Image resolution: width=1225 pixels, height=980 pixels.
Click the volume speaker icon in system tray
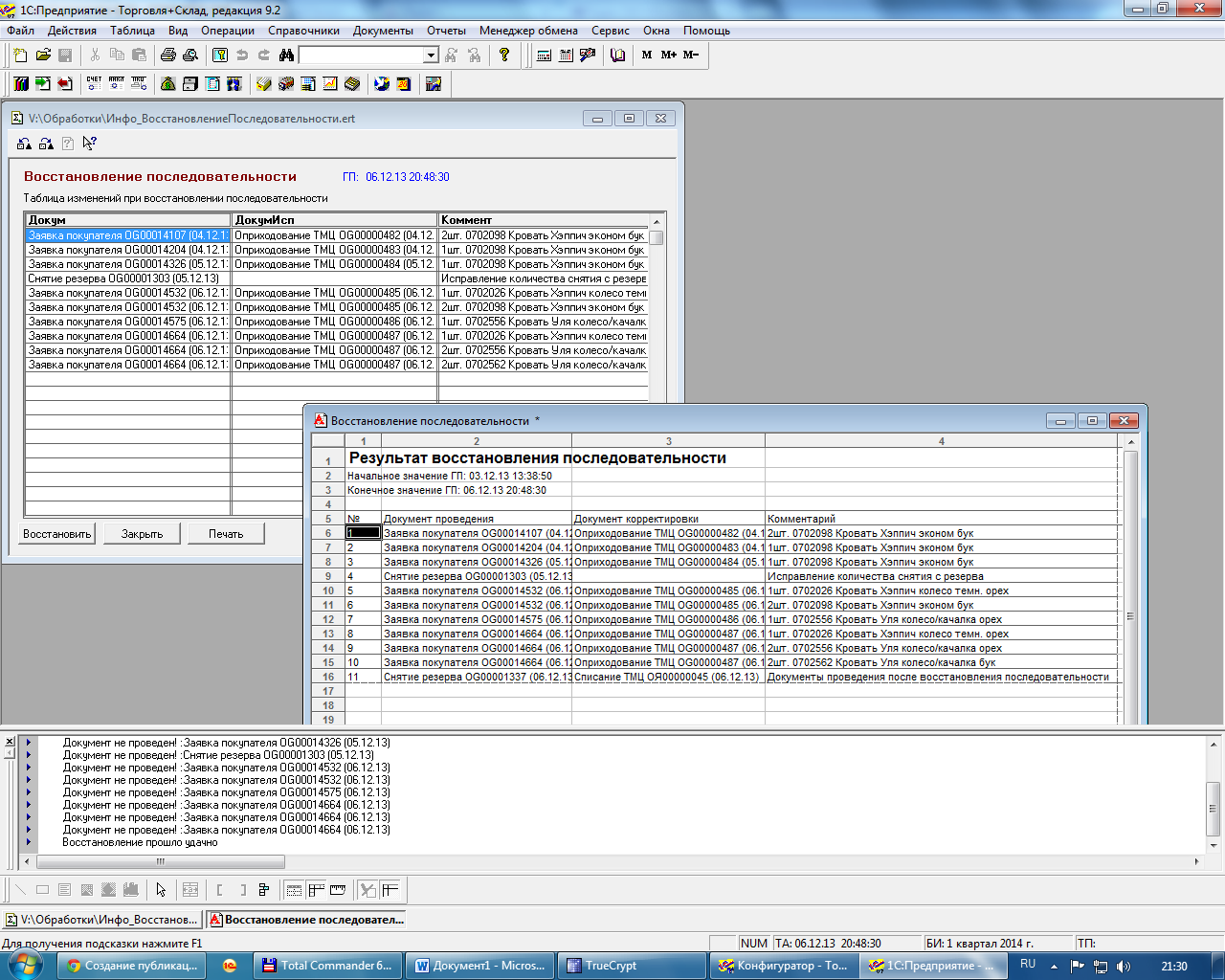(x=1123, y=967)
